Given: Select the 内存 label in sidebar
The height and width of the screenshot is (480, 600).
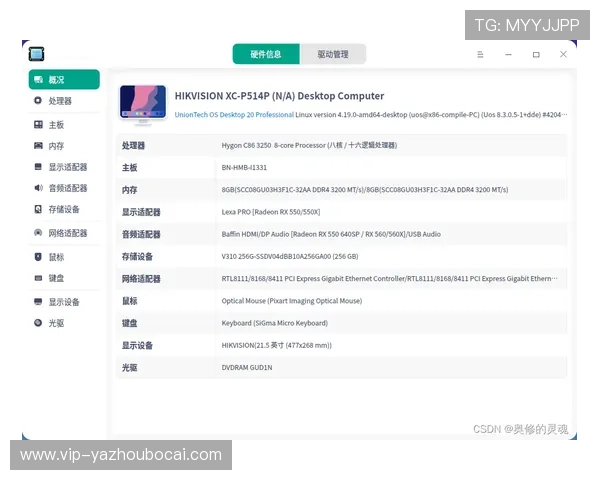Looking at the screenshot, I should coord(56,146).
